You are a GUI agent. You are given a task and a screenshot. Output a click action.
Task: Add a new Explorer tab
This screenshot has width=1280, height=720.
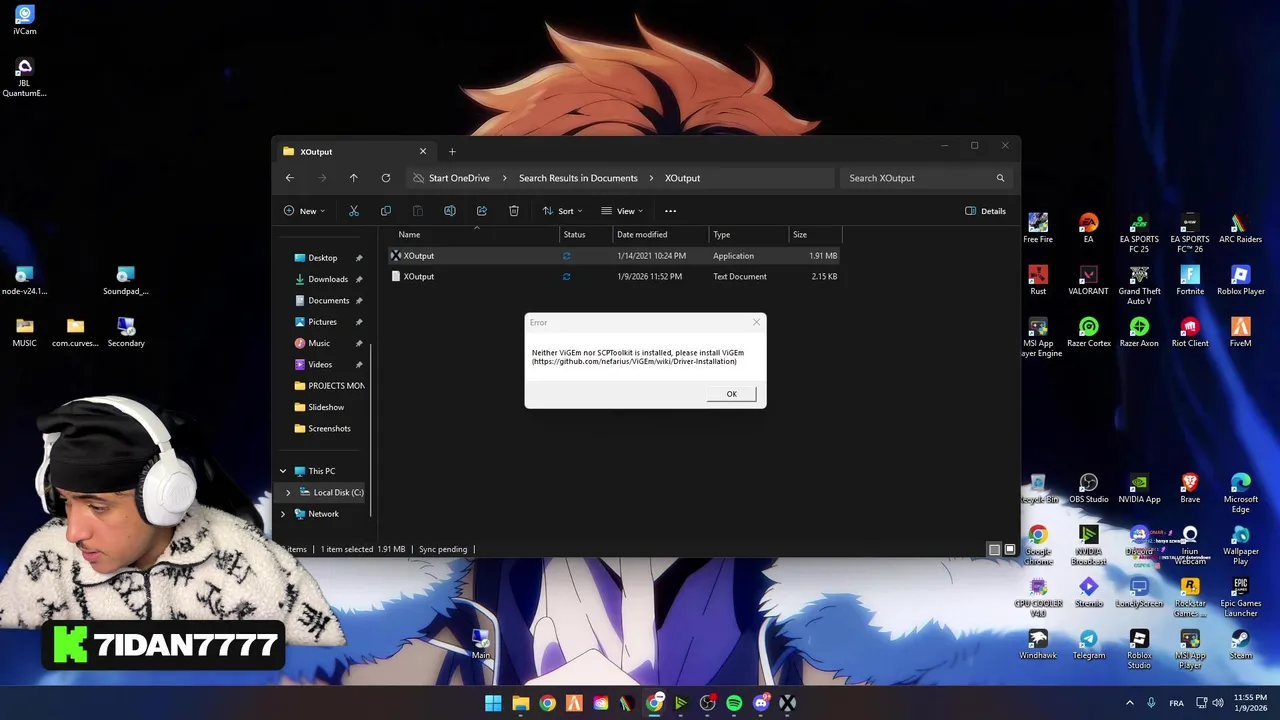[x=452, y=152]
